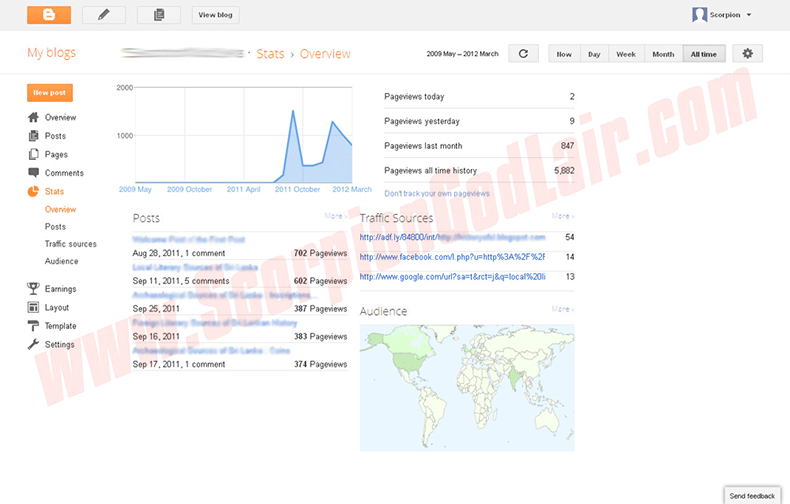Screen dimensions: 790x504
Task: Click More link beside Posts heading
Action: pos(336,216)
